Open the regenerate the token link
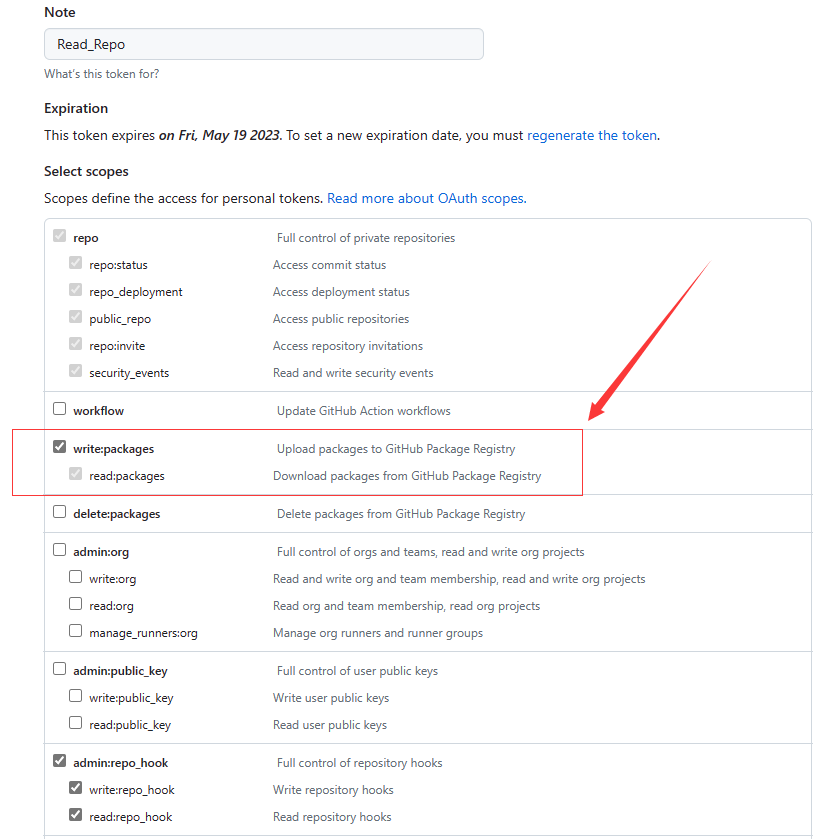Screen dimensions: 820x839 (x=592, y=135)
